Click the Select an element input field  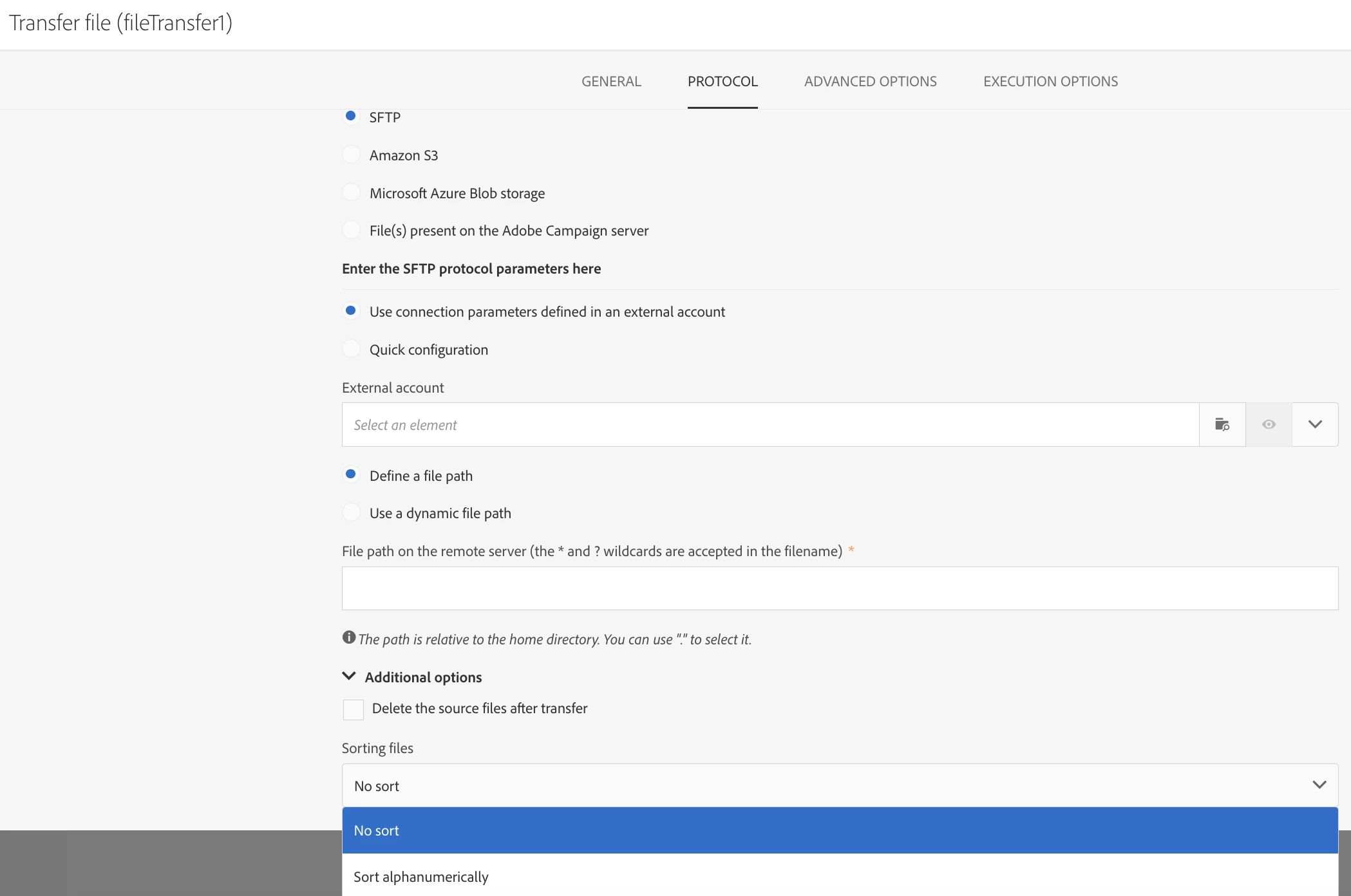(770, 424)
